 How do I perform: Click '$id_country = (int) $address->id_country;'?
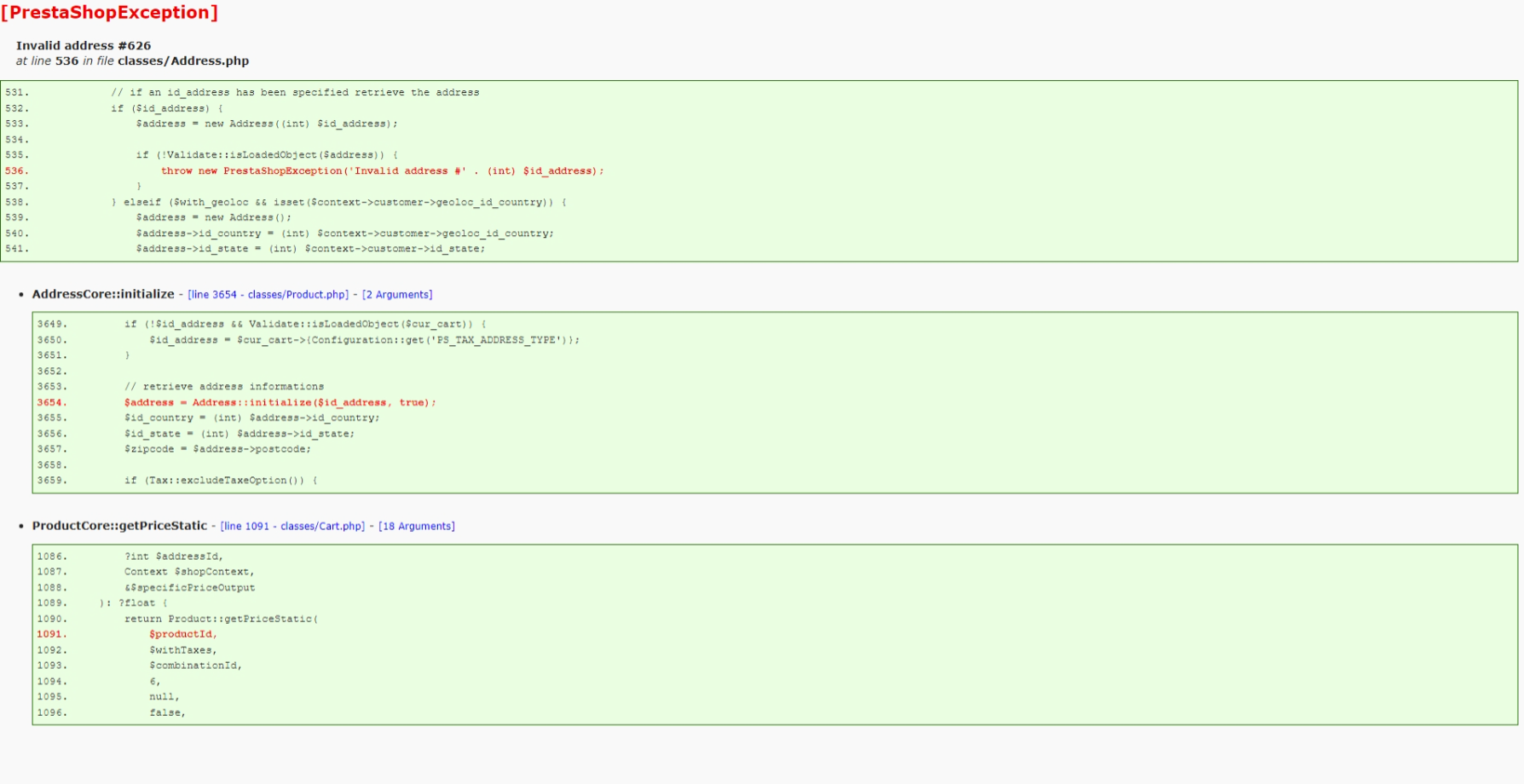252,418
